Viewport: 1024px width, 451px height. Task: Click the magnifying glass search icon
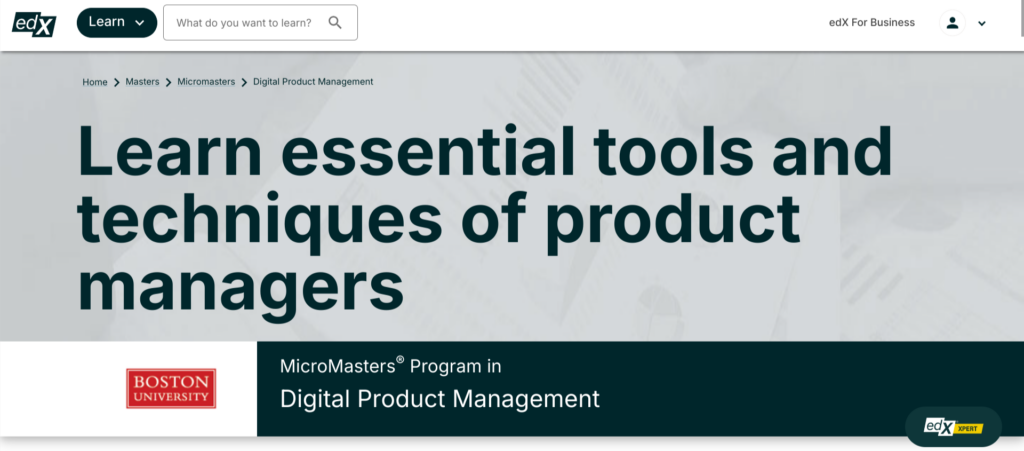click(335, 22)
